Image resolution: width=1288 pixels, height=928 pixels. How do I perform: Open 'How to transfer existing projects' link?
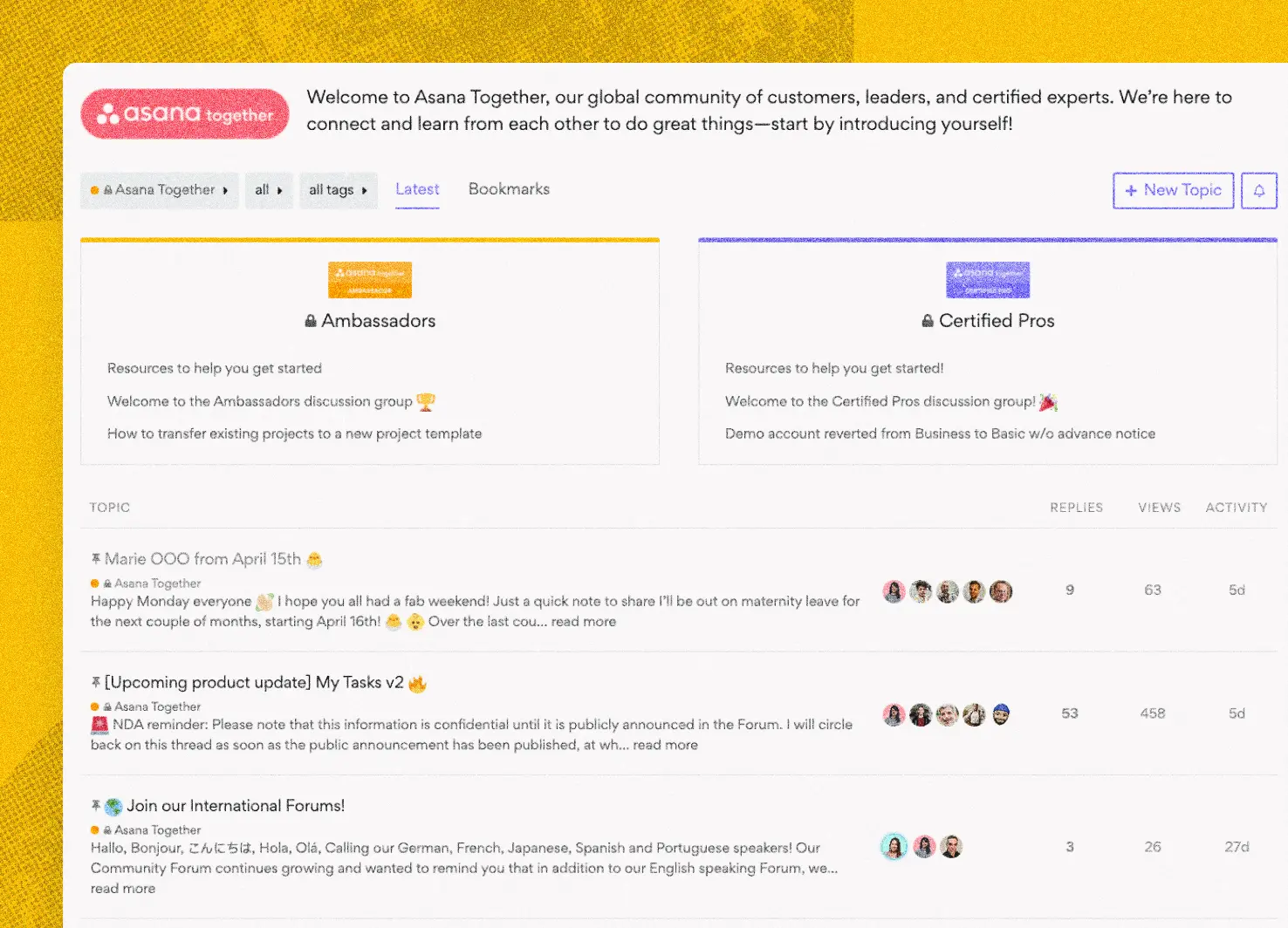pyautogui.click(x=294, y=433)
